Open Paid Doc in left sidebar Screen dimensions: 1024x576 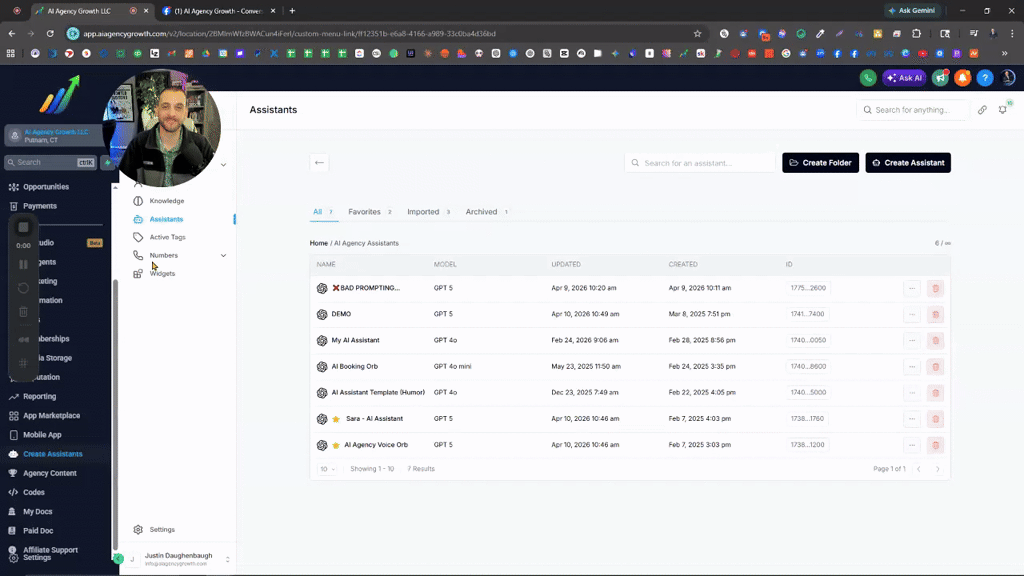38,531
